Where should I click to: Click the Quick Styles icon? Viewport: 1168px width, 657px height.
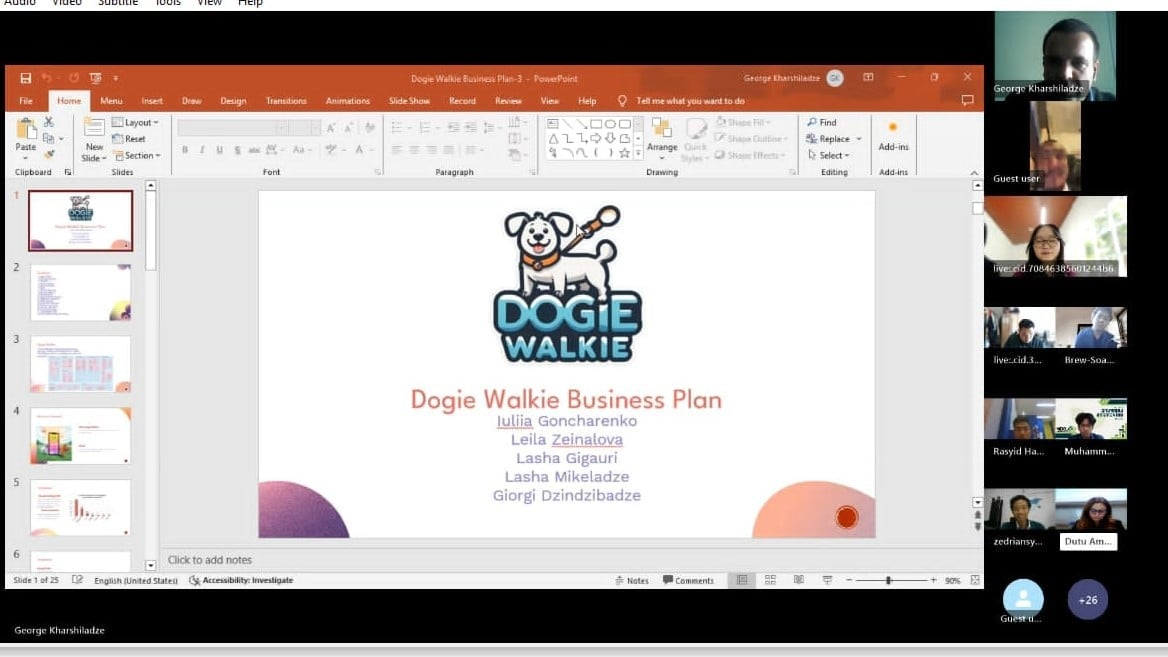pos(696,128)
